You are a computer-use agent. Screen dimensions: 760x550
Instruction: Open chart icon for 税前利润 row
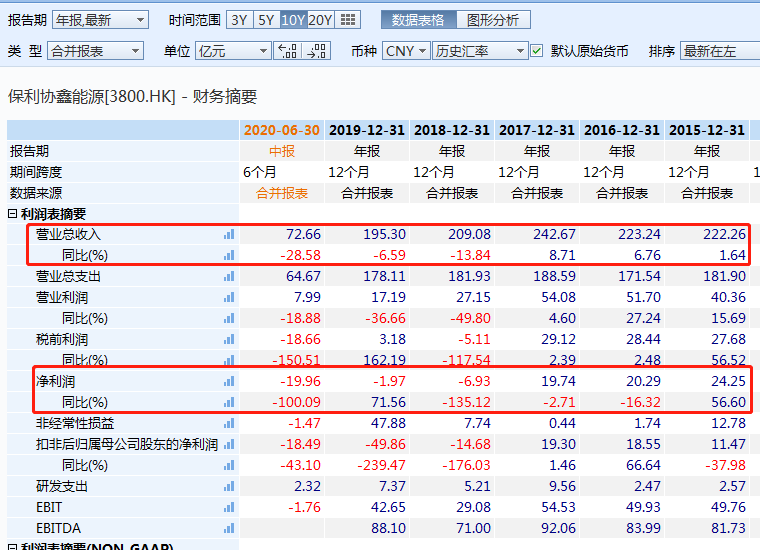(229, 340)
